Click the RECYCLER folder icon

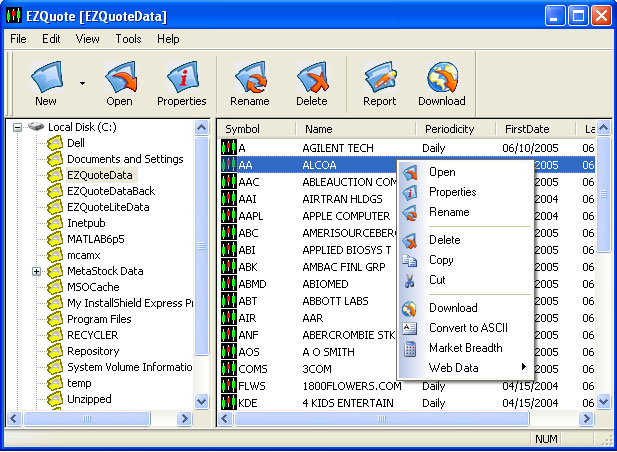pyautogui.click(x=55, y=336)
